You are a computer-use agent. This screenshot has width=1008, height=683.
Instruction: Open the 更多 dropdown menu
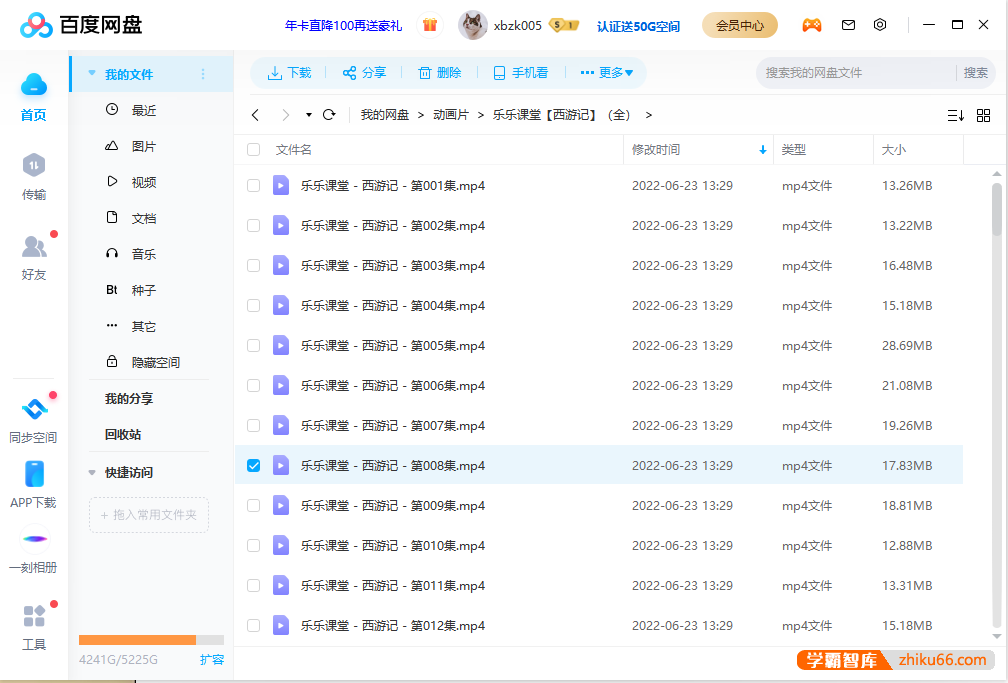tap(606, 73)
